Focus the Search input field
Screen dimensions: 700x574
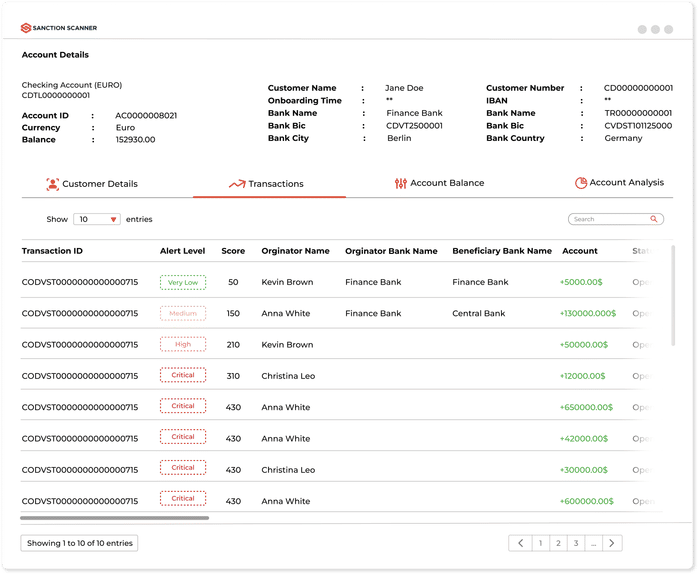(616, 219)
